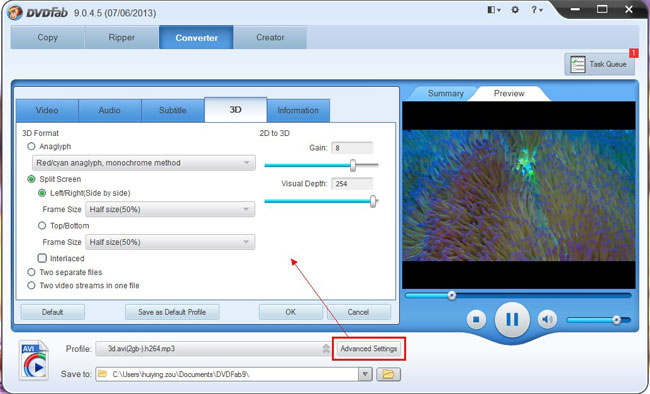Open the skin layout menu icon

[494, 10]
